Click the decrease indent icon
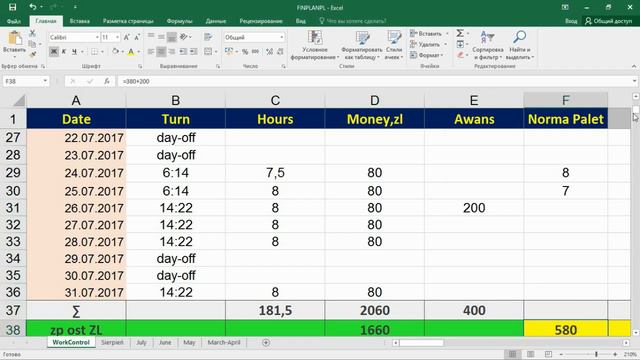Viewport: 640px width, 360px height. 183,52
